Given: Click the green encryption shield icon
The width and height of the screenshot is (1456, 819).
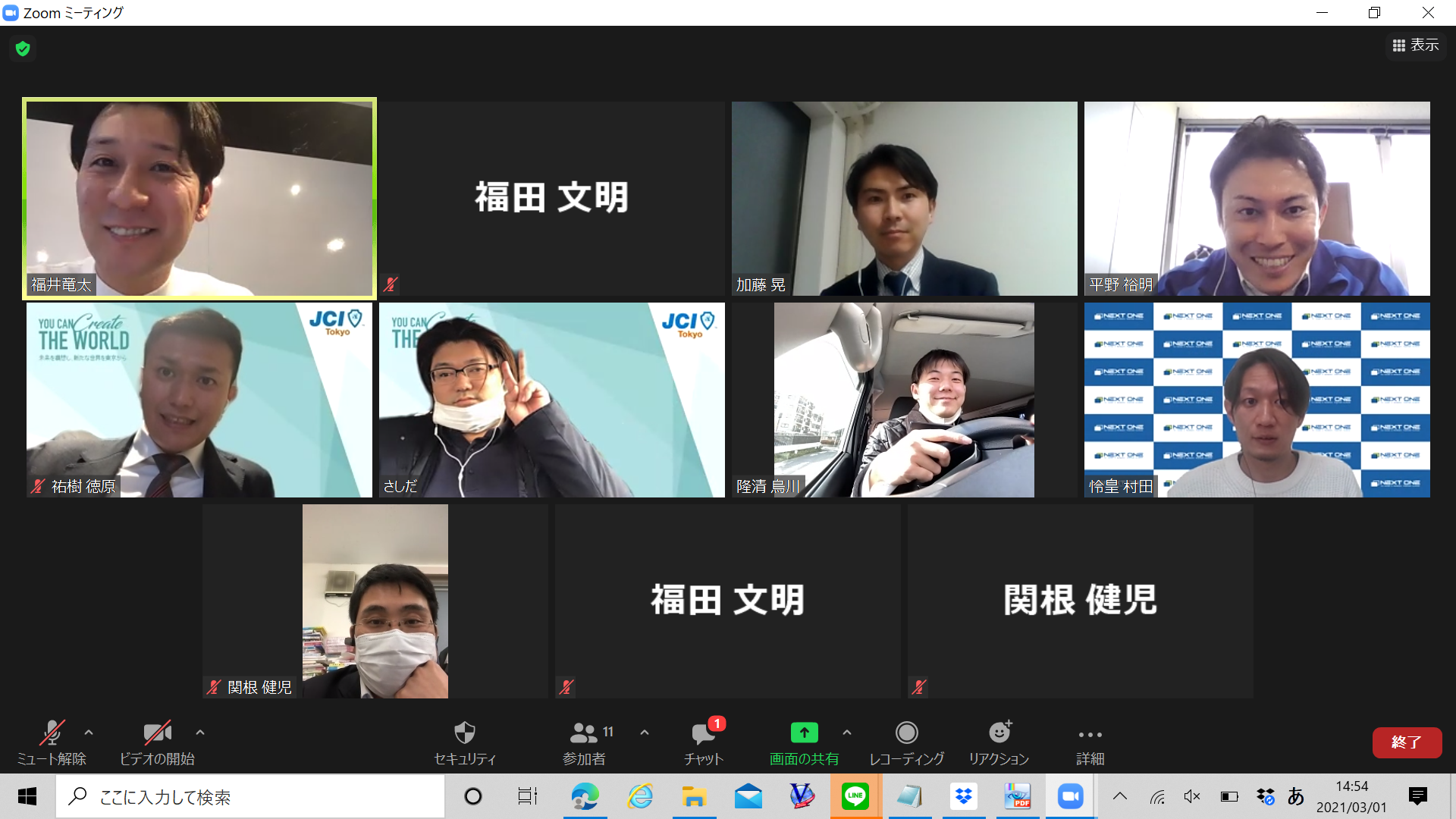Looking at the screenshot, I should pos(23,49).
